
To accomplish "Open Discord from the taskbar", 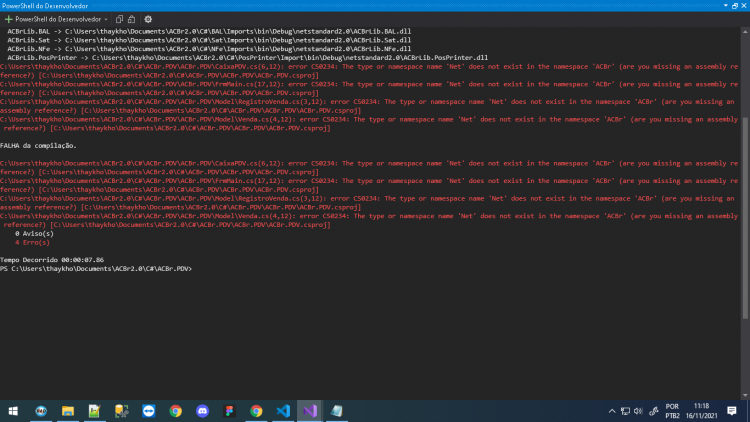I will pyautogui.click(x=202, y=411).
